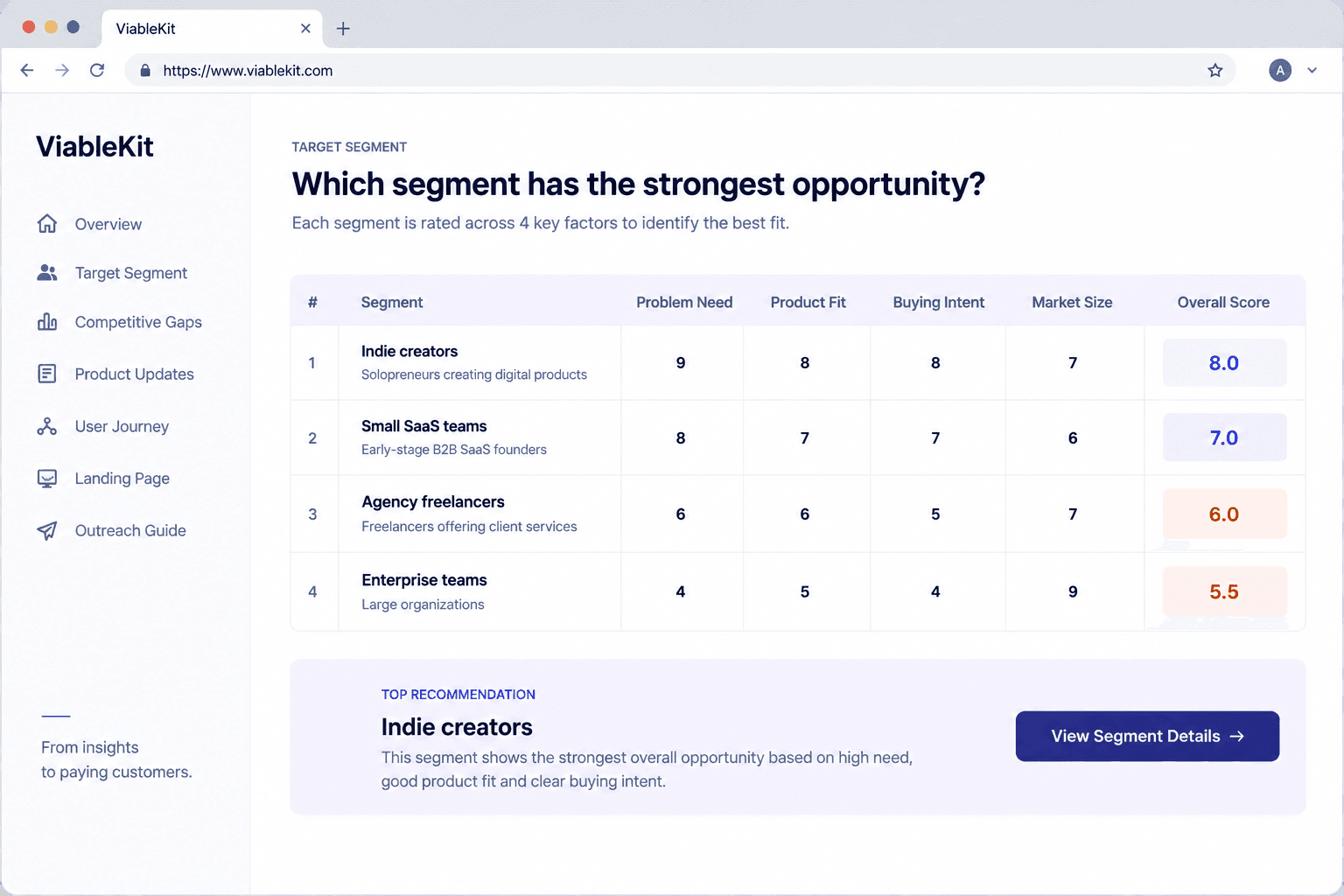Screen dimensions: 1344x896
Task: Open the profile avatar labeled A
Action: point(1280,70)
